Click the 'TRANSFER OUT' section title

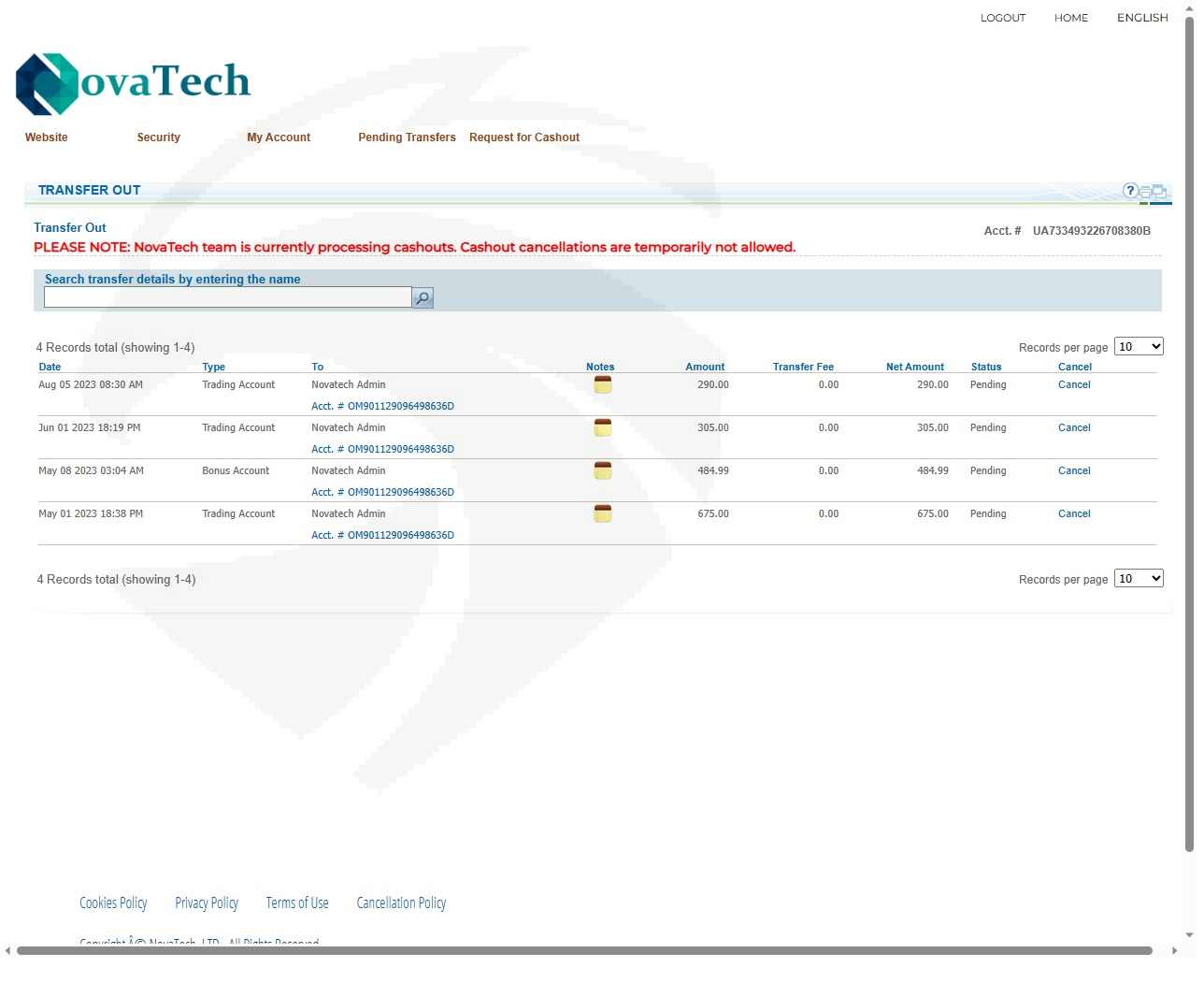coord(90,190)
